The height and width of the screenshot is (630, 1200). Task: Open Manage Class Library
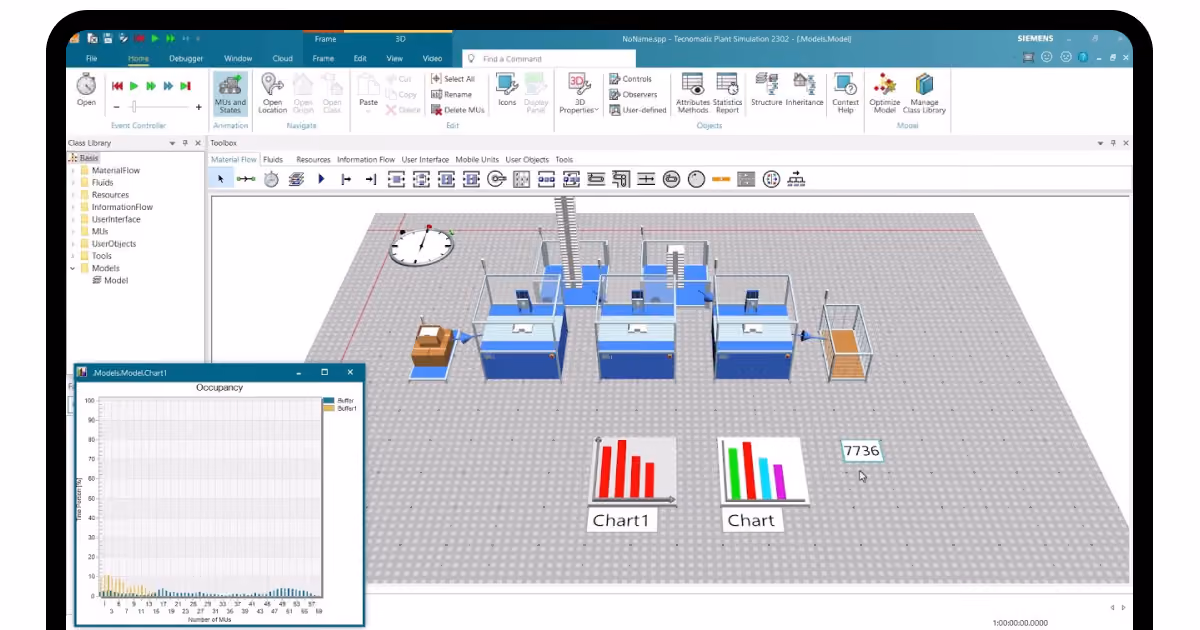coord(924,93)
